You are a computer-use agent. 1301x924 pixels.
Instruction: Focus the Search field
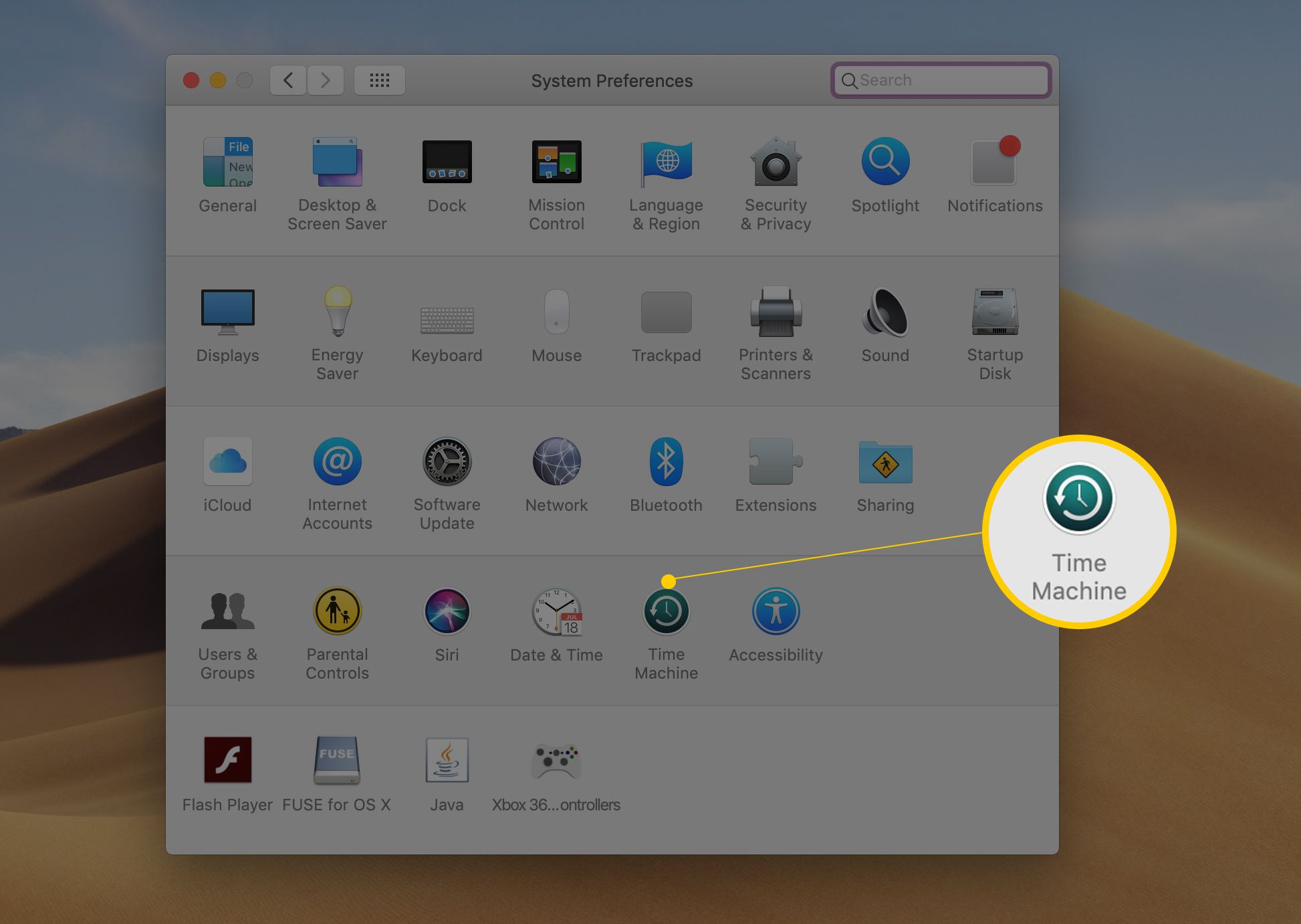[x=941, y=80]
